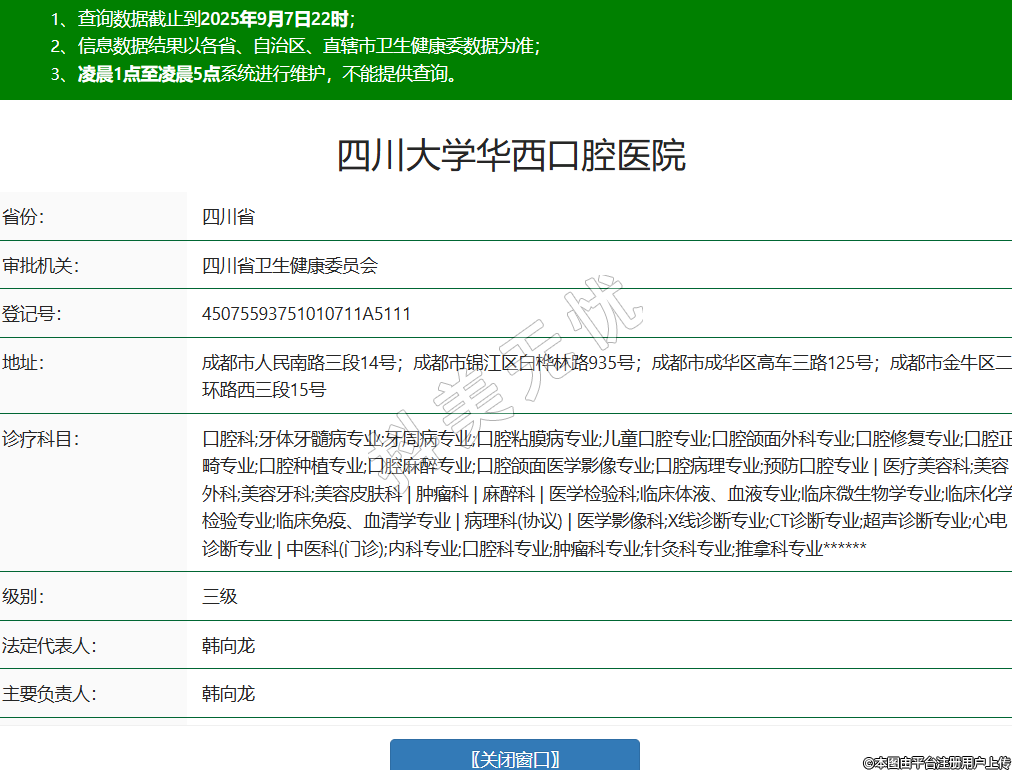Select the registration number 45075593751010711A5111
This screenshot has height=770, width=1012.
click(306, 314)
